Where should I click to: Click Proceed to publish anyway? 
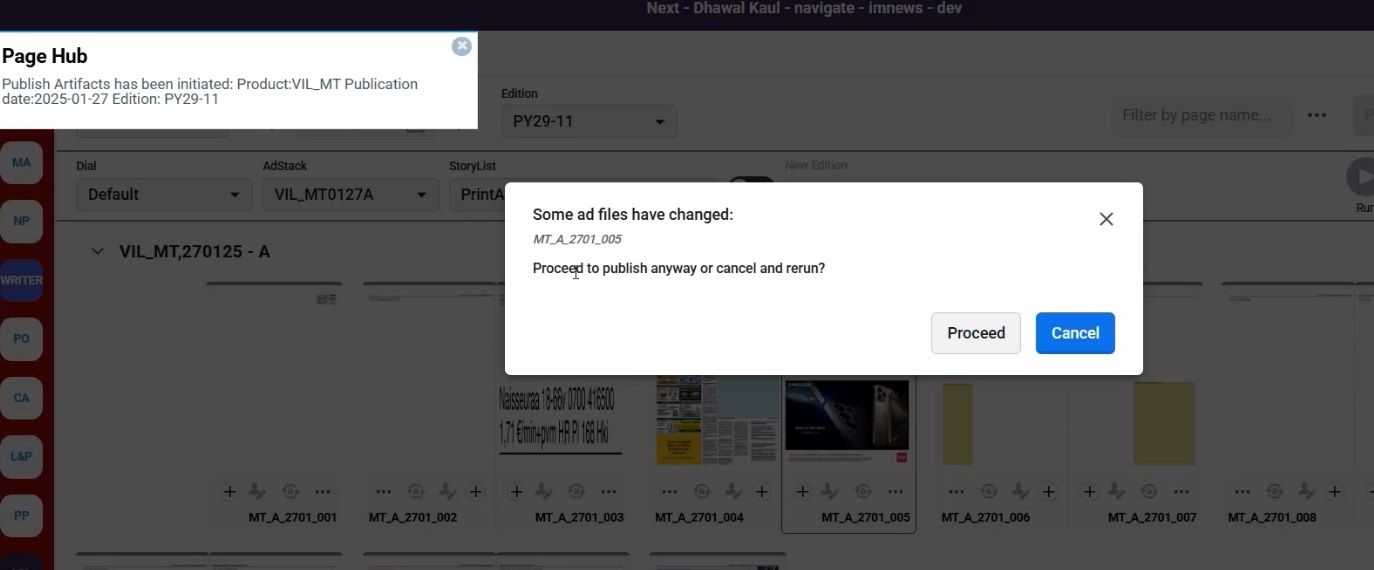tap(976, 333)
